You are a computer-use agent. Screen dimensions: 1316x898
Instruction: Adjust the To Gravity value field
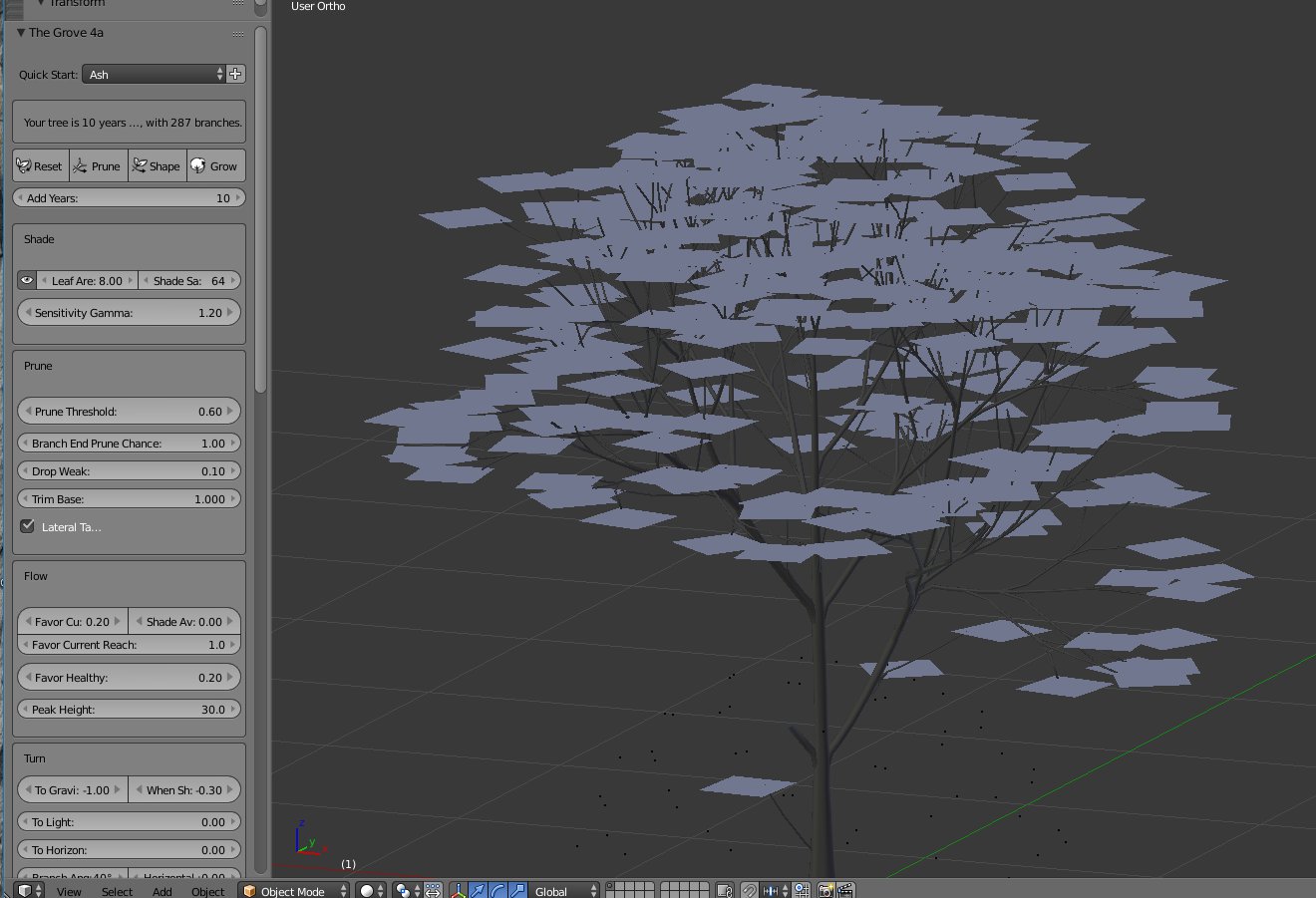click(x=73, y=790)
